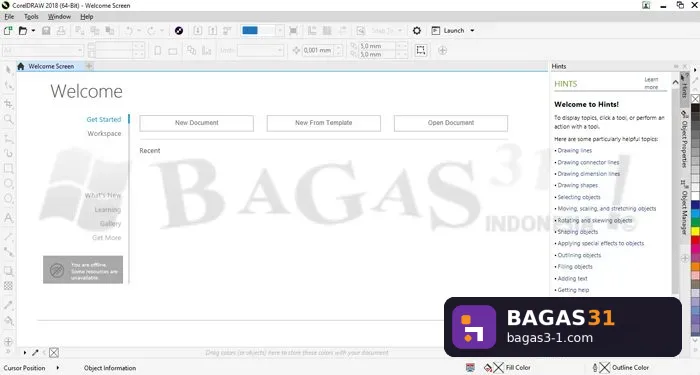Open document palette flyout arrow at bottom-left
The width and height of the screenshot is (700, 375).
click(25, 353)
